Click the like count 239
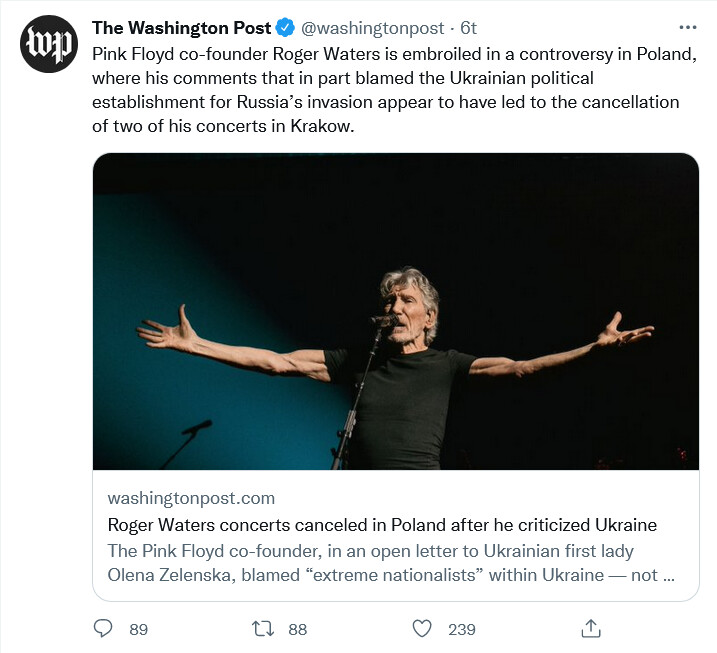Image resolution: width=717 pixels, height=653 pixels. coord(461,629)
